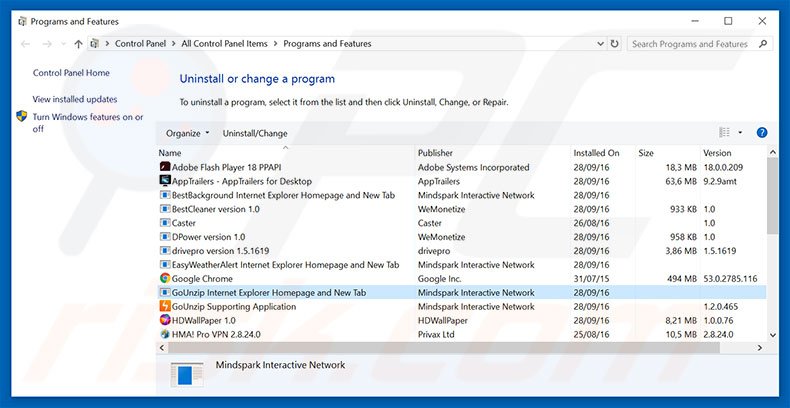
Task: Refresh the Programs and Features list
Action: [x=614, y=44]
